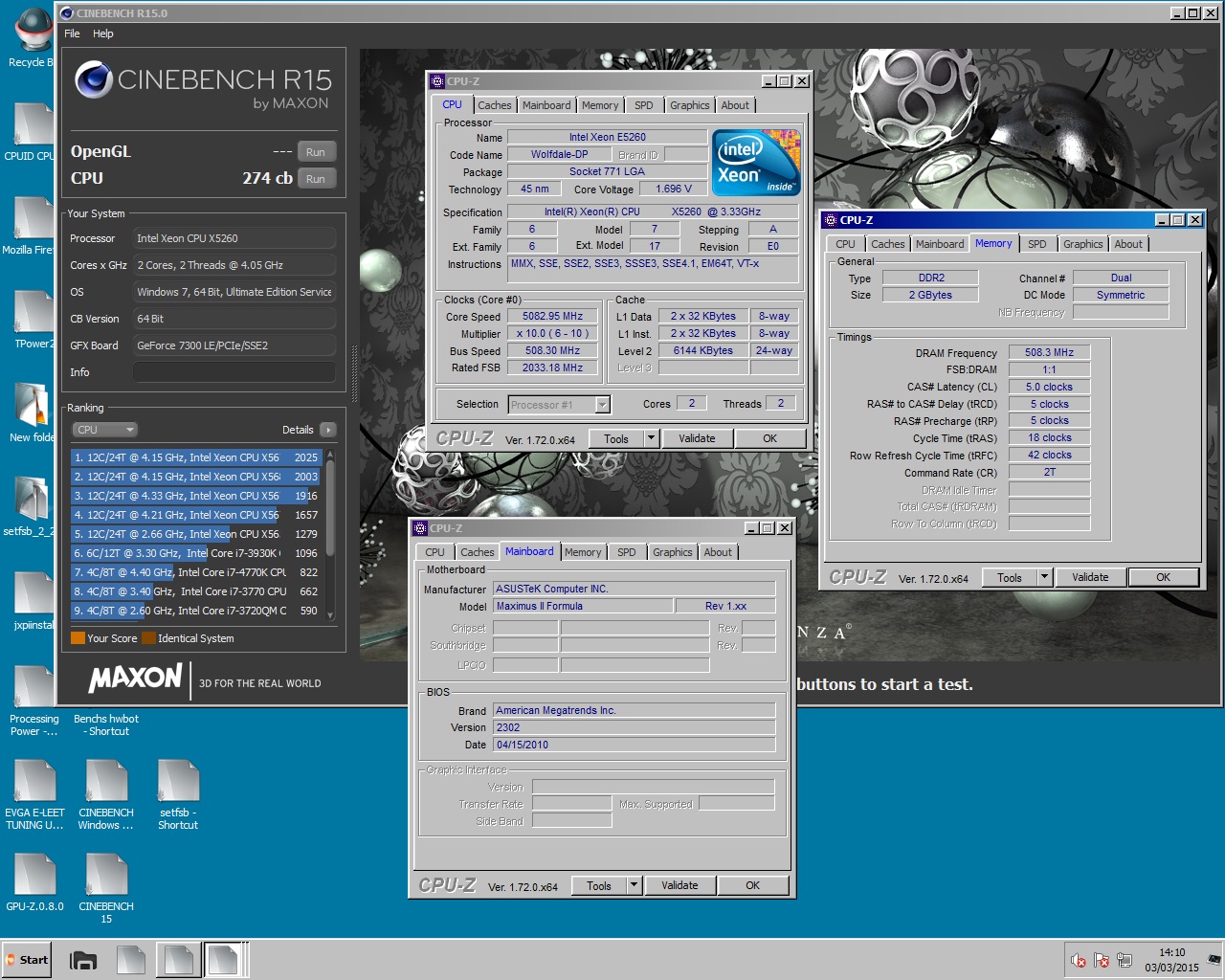Switch to CPU tab in memory CPU-Z
The height and width of the screenshot is (980, 1225).
tap(846, 244)
